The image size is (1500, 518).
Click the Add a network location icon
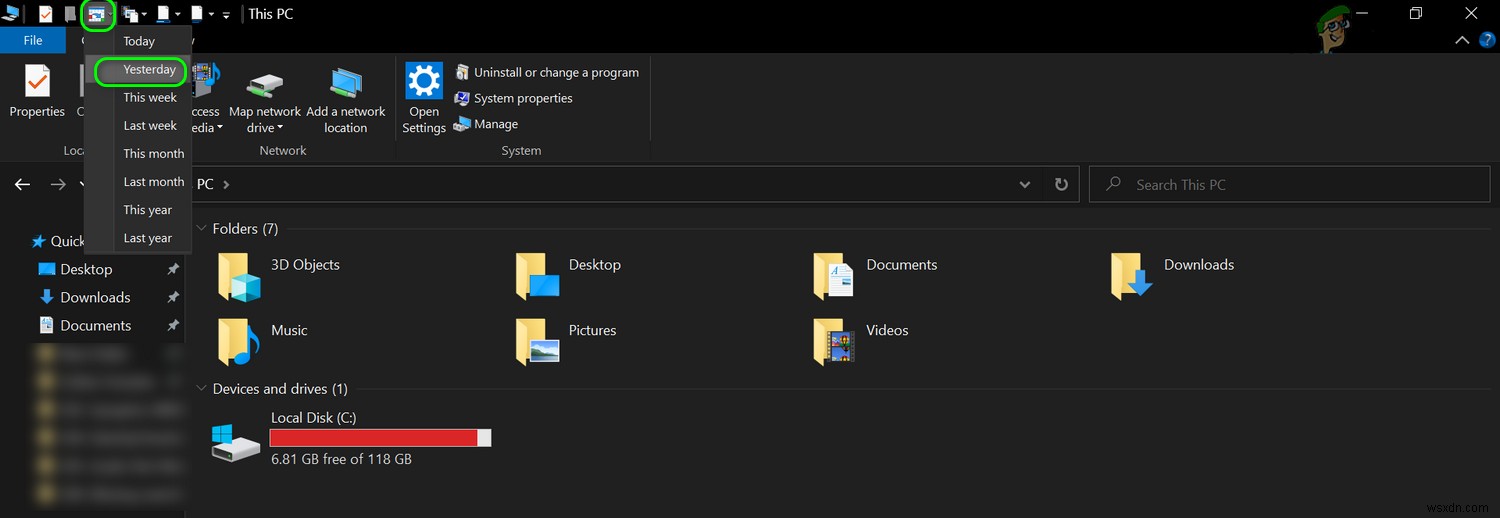346,84
